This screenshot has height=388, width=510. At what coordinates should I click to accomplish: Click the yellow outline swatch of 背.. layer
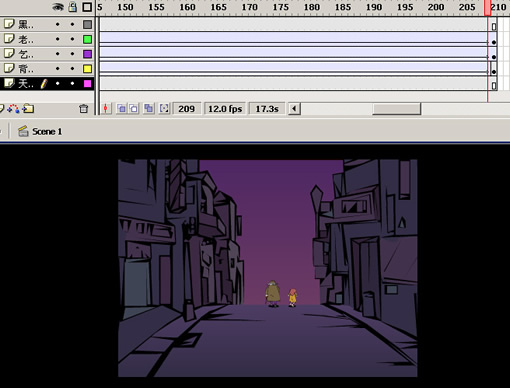click(87, 69)
